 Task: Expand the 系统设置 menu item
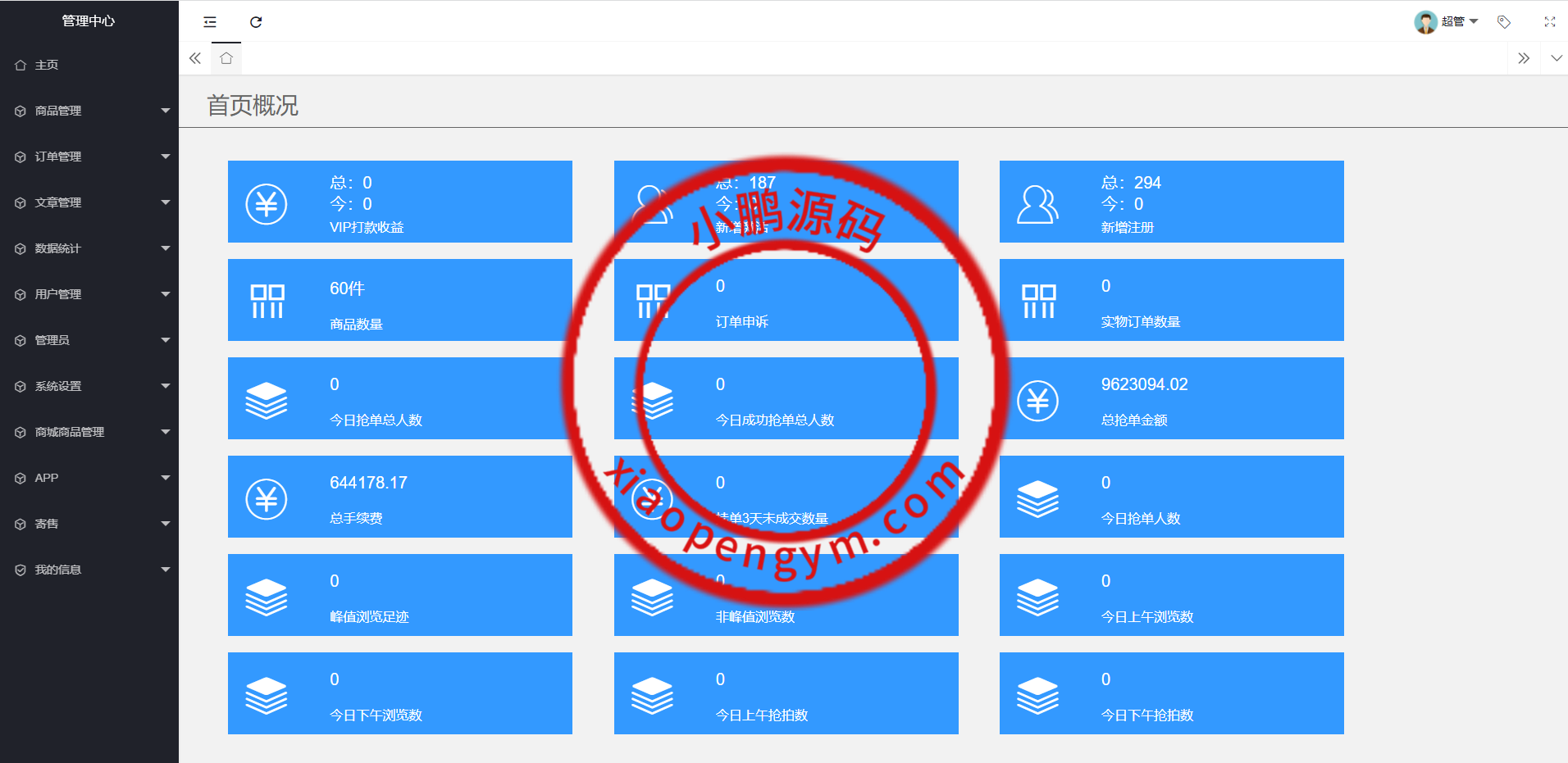[89, 386]
